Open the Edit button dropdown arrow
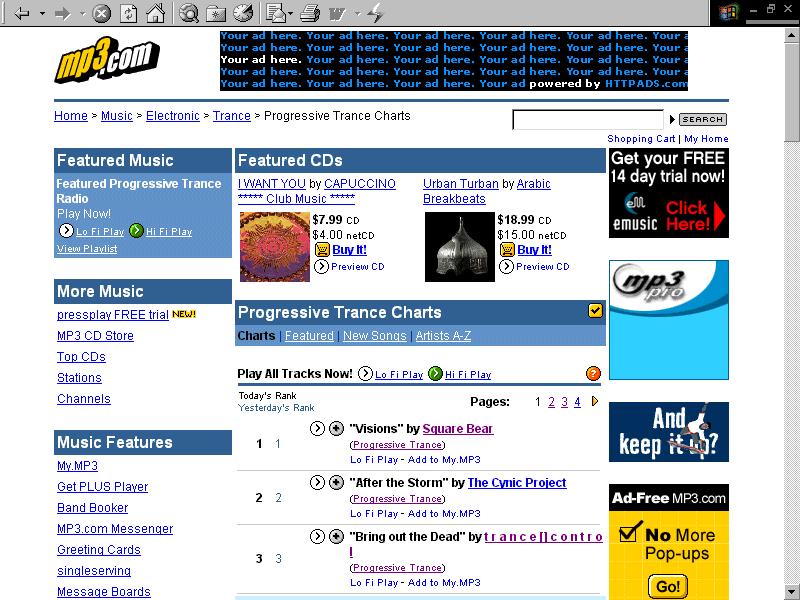Image resolution: width=800 pixels, height=600 pixels. [357, 13]
